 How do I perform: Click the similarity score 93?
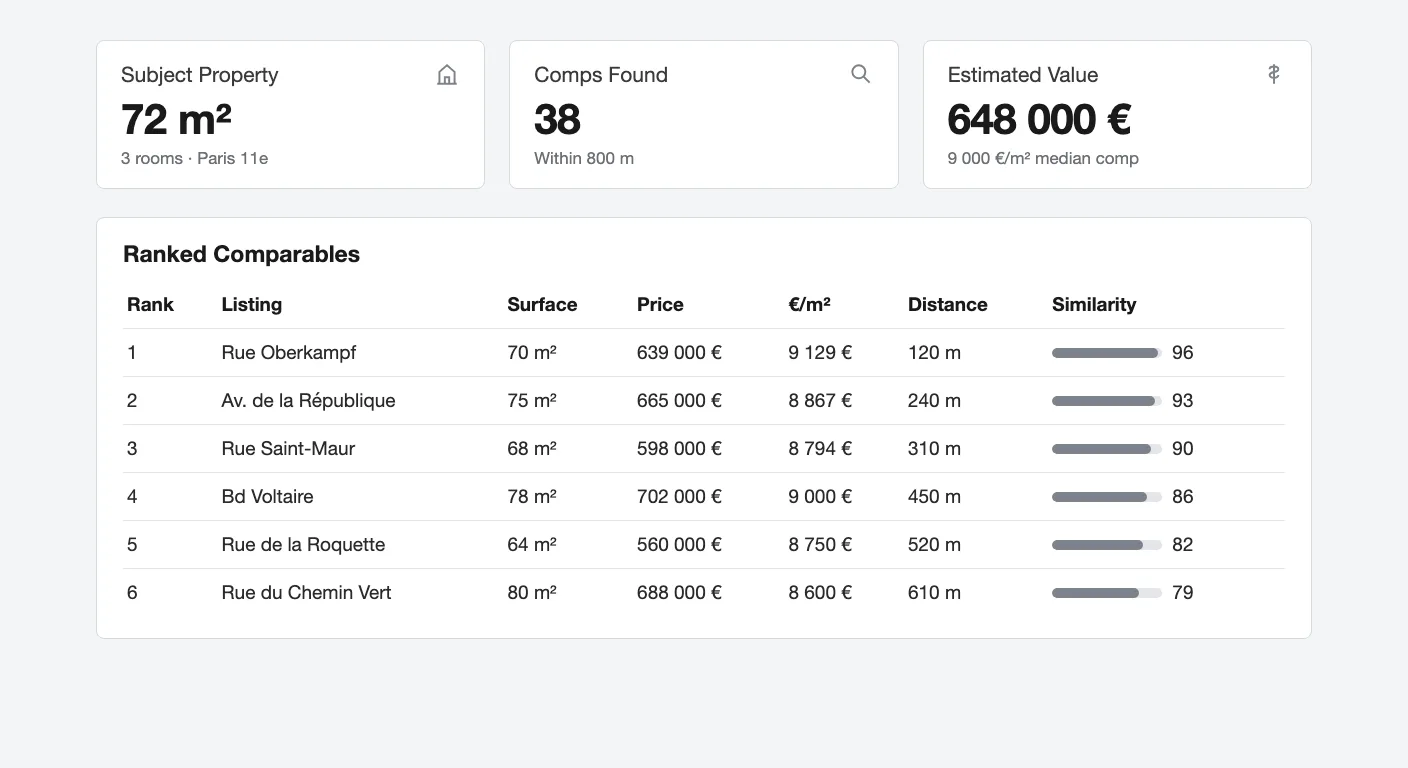(1183, 401)
